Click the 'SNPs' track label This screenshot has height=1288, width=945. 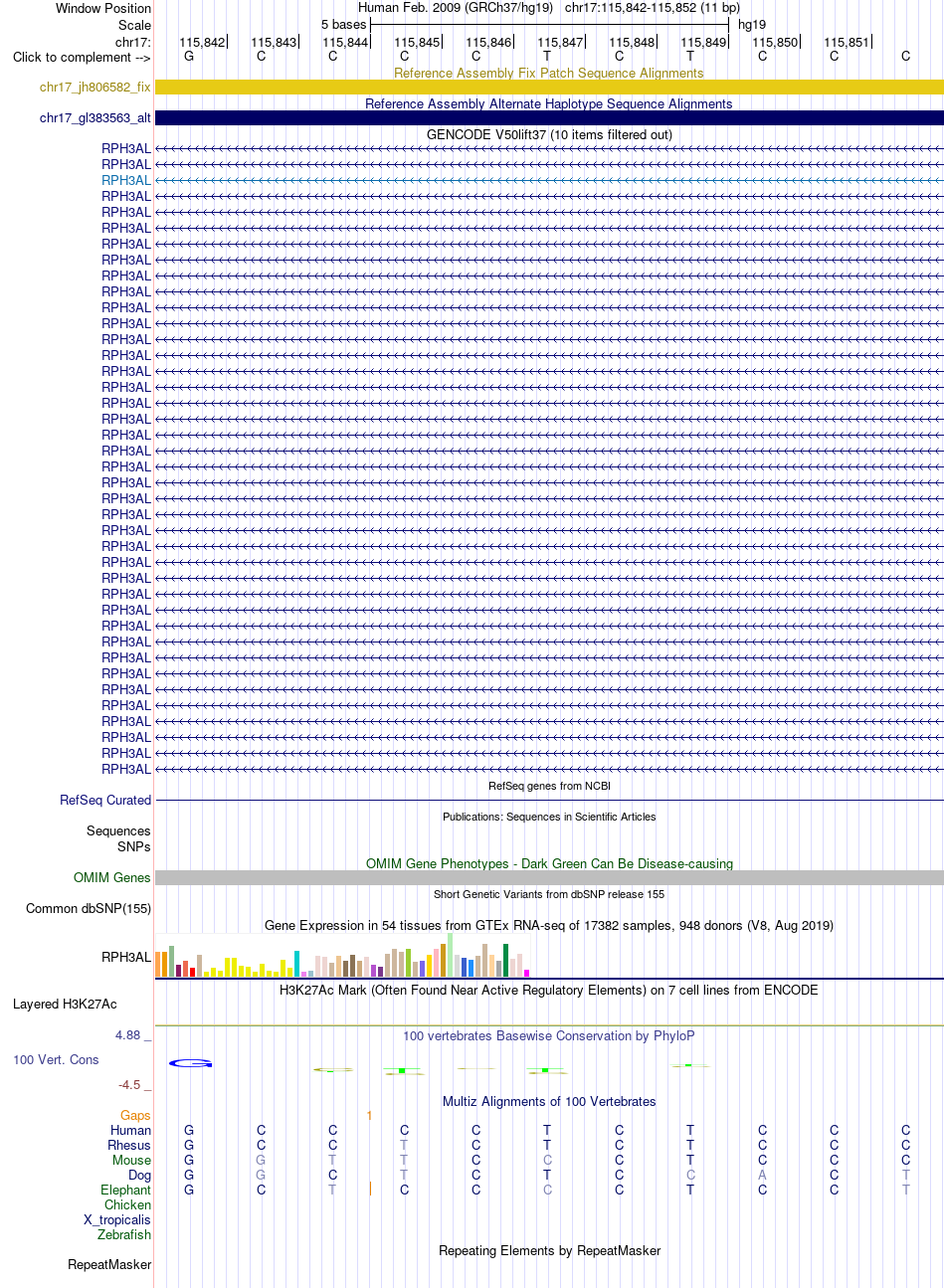pos(134,846)
